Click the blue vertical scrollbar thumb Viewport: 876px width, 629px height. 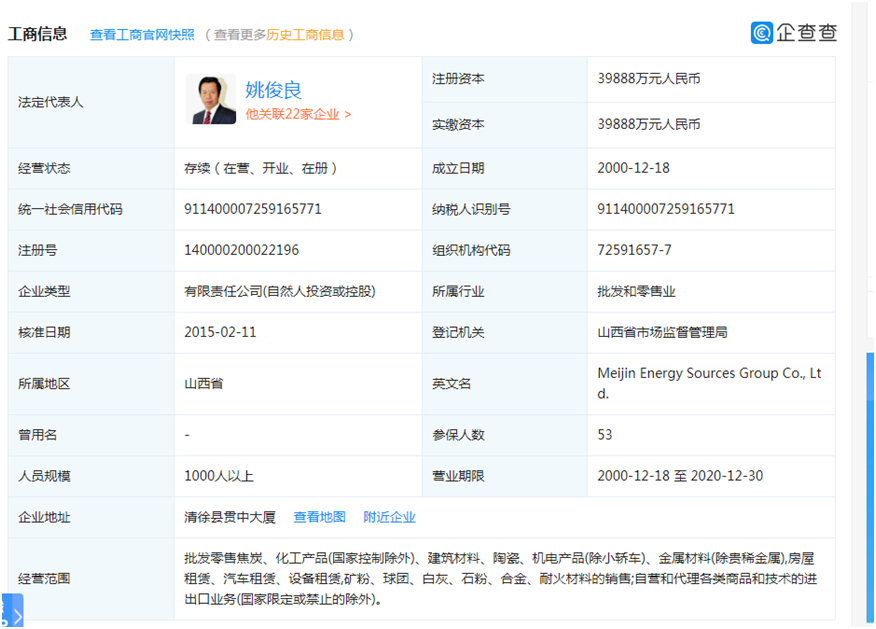[x=870, y=487]
